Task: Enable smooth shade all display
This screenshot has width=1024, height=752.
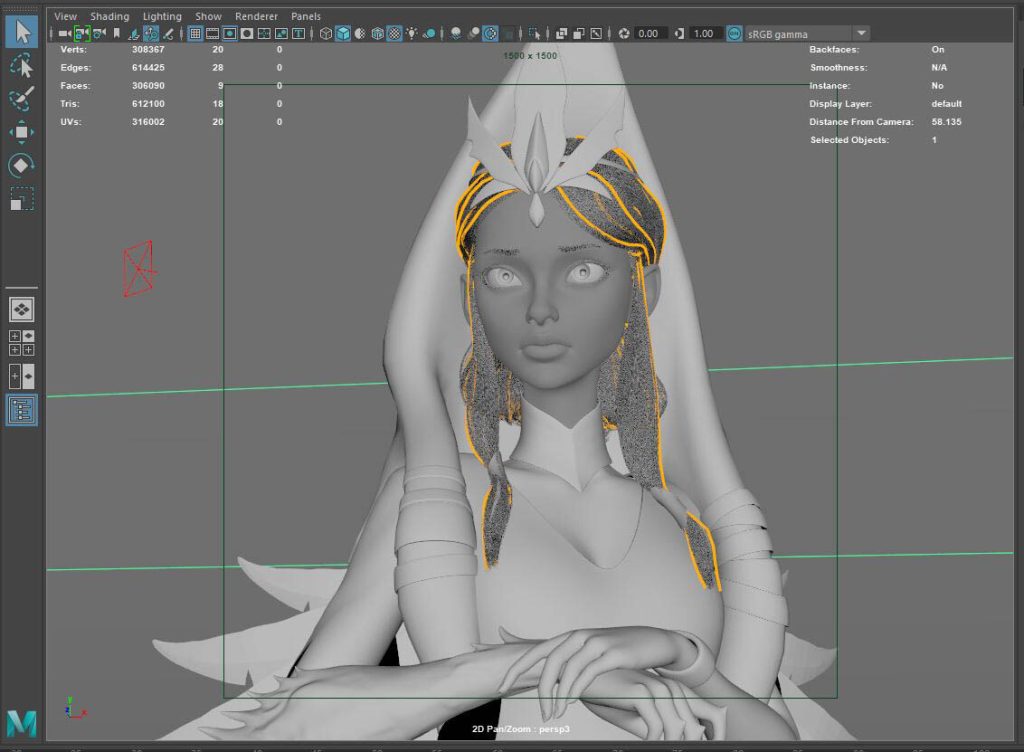Action: (343, 33)
